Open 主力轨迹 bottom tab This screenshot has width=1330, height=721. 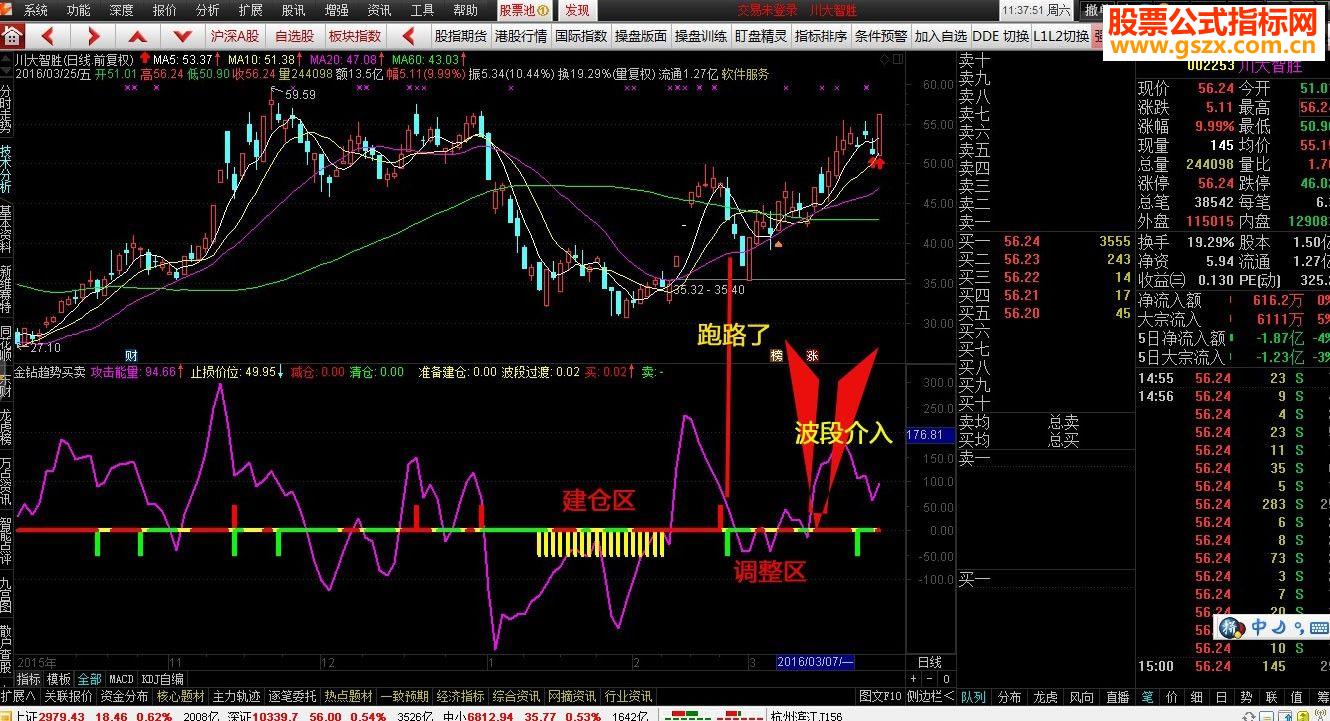coord(236,696)
